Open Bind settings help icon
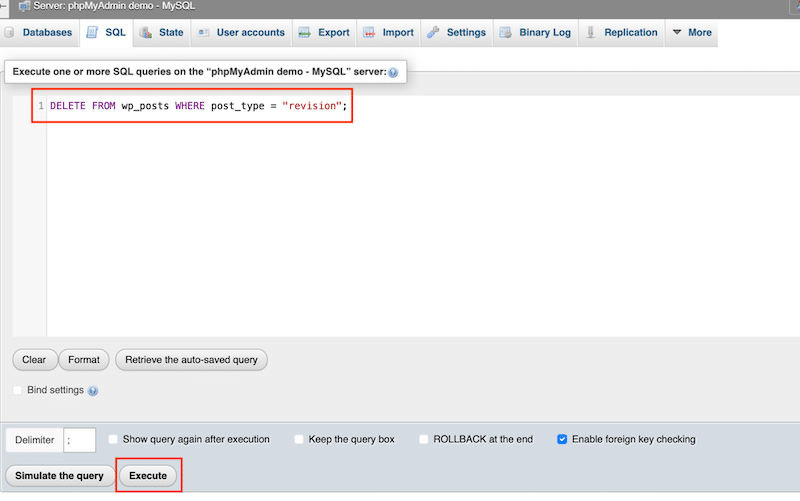800x501 pixels. coord(92,391)
